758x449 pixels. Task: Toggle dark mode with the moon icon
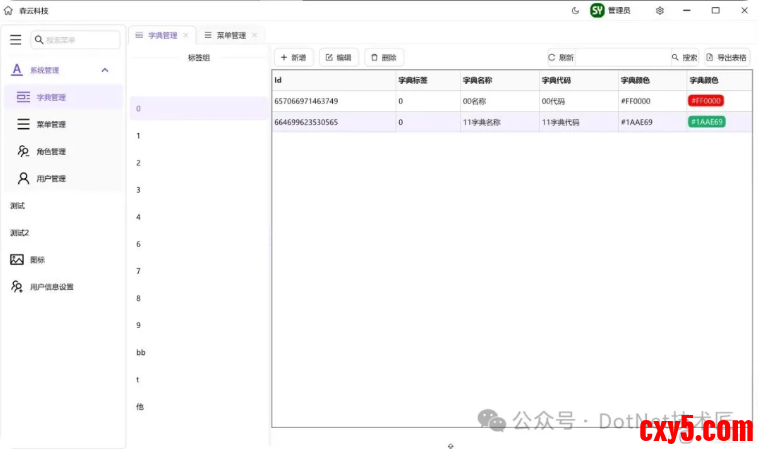click(x=575, y=10)
